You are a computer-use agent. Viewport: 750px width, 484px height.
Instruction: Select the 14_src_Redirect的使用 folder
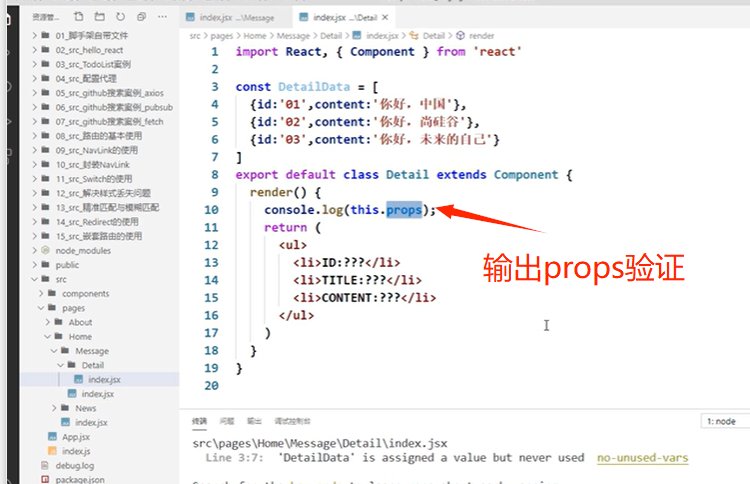[x=97, y=222]
